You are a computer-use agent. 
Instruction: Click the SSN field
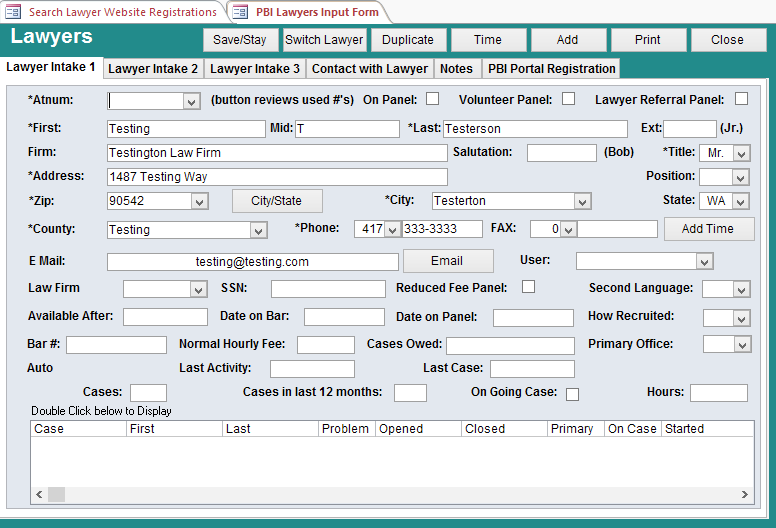(x=328, y=289)
